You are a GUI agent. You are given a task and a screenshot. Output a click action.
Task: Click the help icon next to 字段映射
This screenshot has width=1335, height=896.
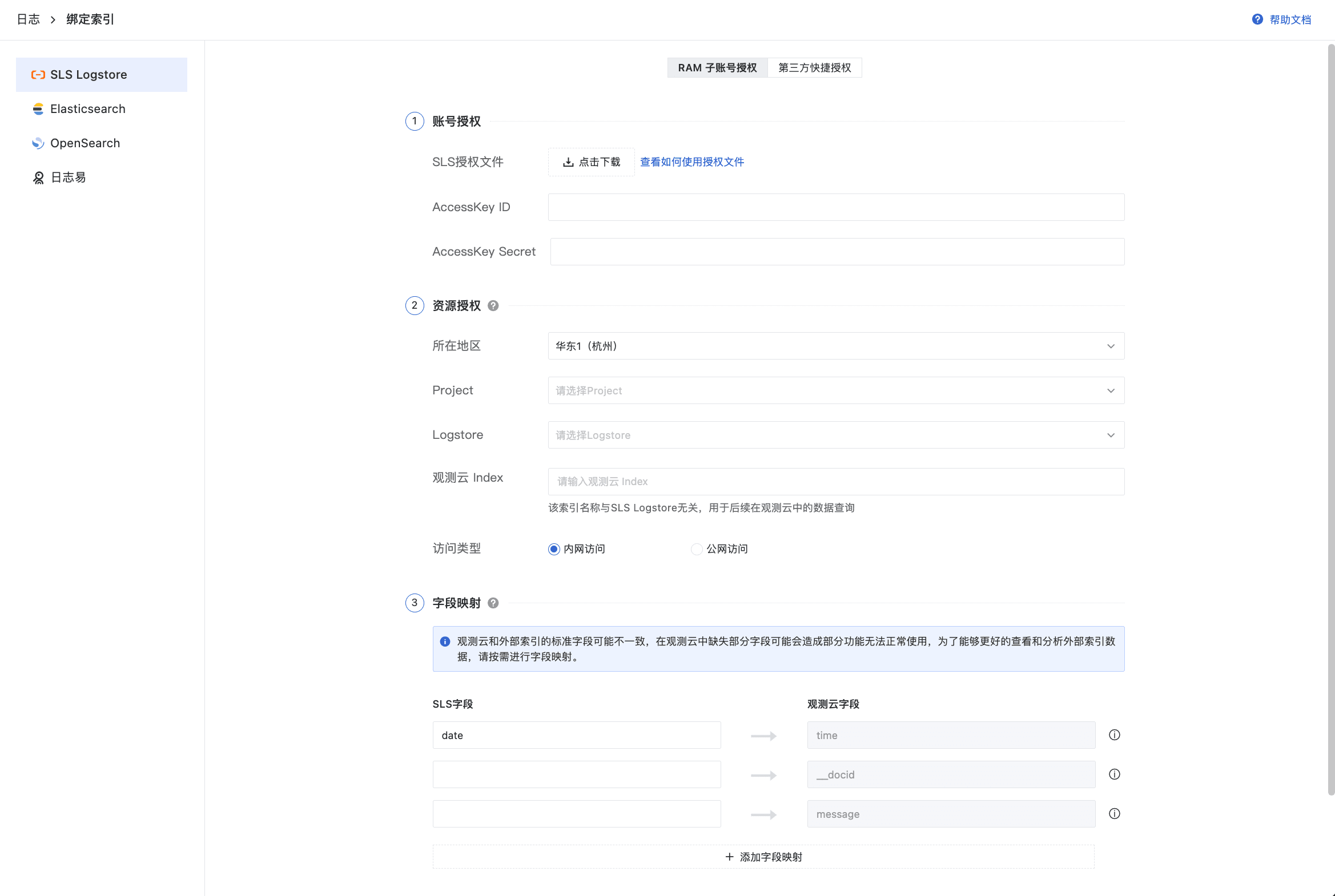493,603
